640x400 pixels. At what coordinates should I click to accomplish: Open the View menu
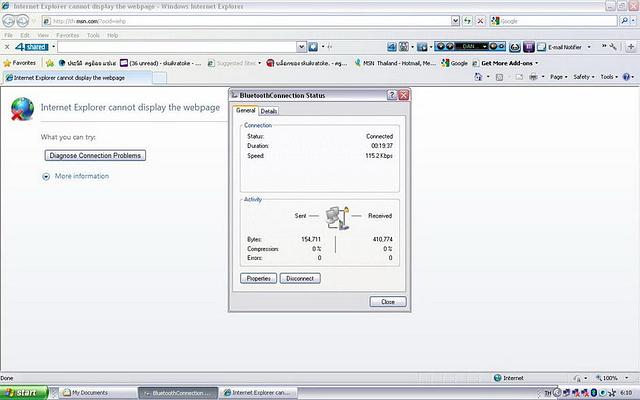[x=43, y=35]
